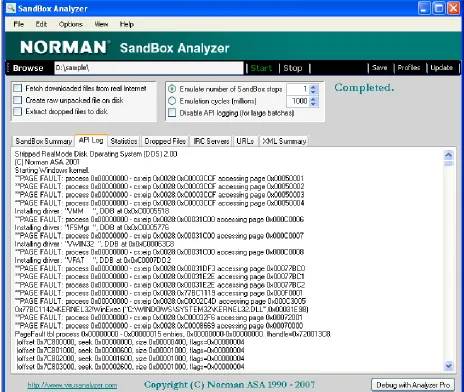Click the log line with offset 0x7C800000
The width and height of the screenshot is (464, 392).
coord(130,342)
